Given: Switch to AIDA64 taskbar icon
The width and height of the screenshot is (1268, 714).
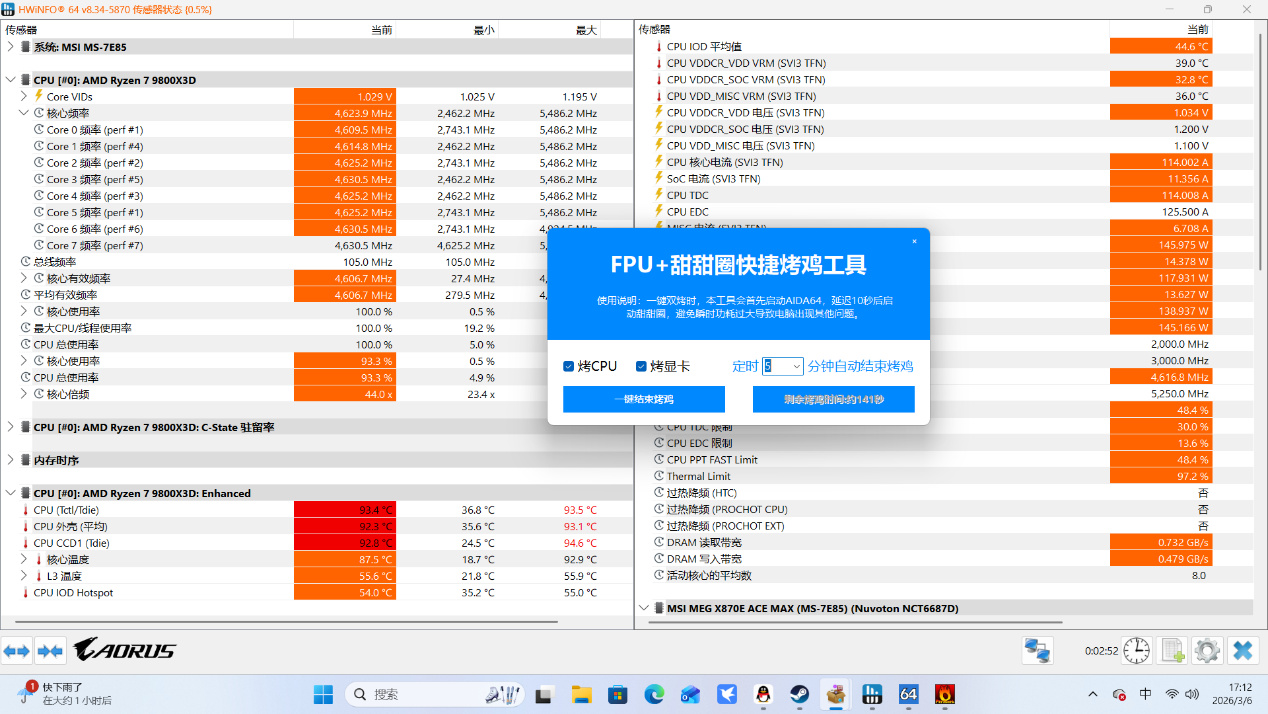Looking at the screenshot, I should click(908, 693).
